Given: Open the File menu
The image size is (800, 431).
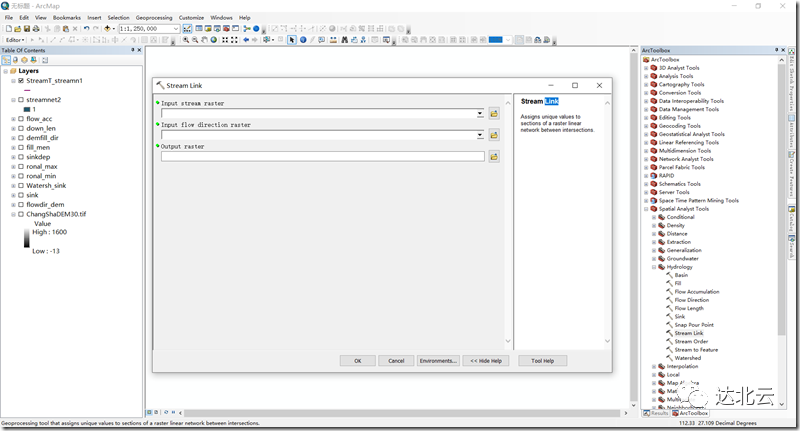Looking at the screenshot, I should [x=9, y=17].
